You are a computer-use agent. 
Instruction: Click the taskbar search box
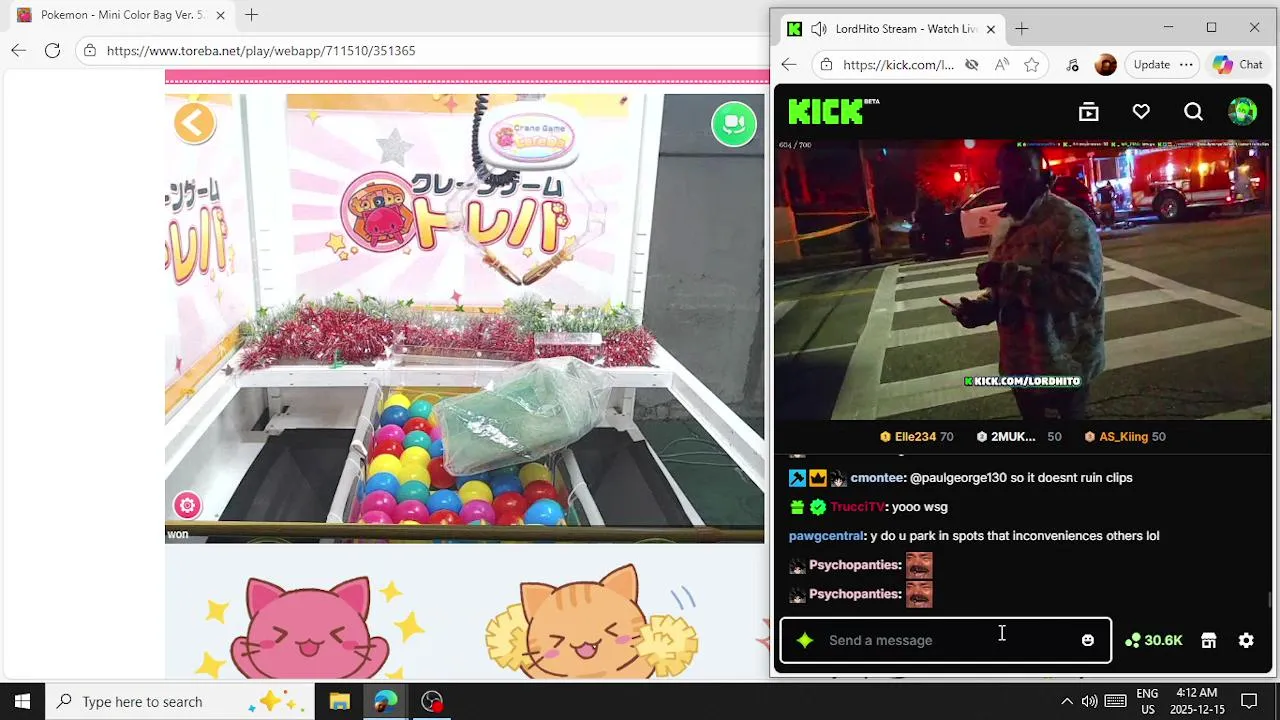[x=180, y=701]
